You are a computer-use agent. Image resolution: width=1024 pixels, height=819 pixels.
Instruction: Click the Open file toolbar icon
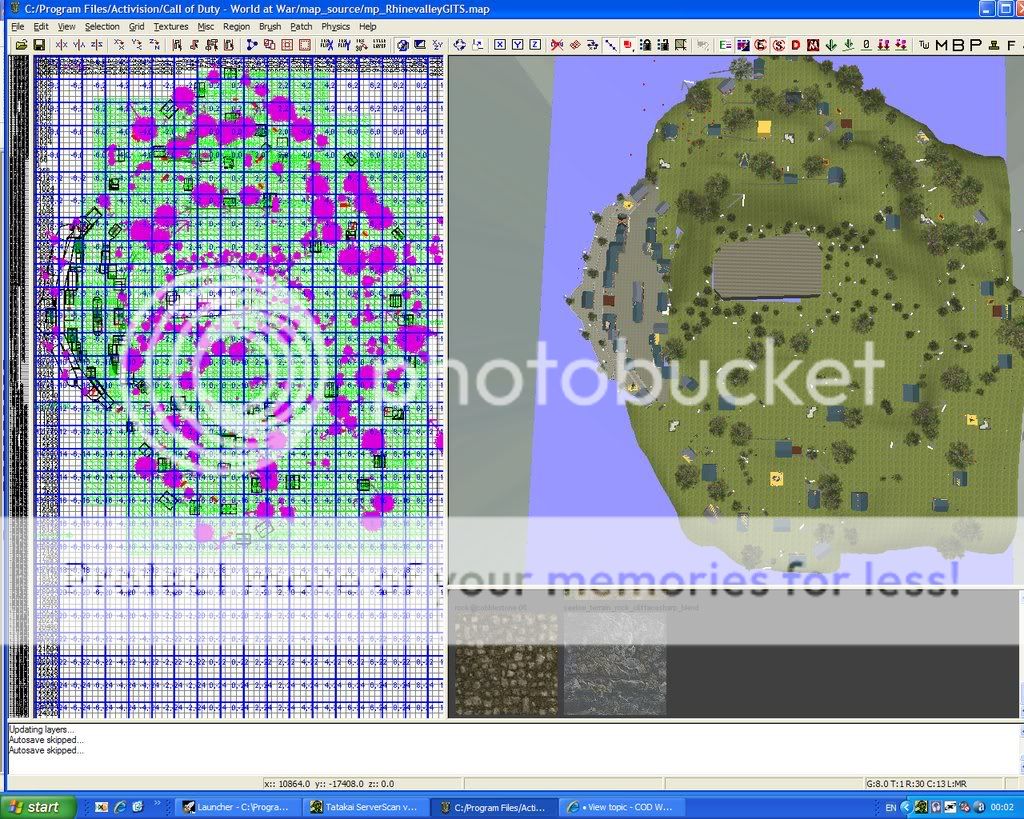[x=18, y=45]
